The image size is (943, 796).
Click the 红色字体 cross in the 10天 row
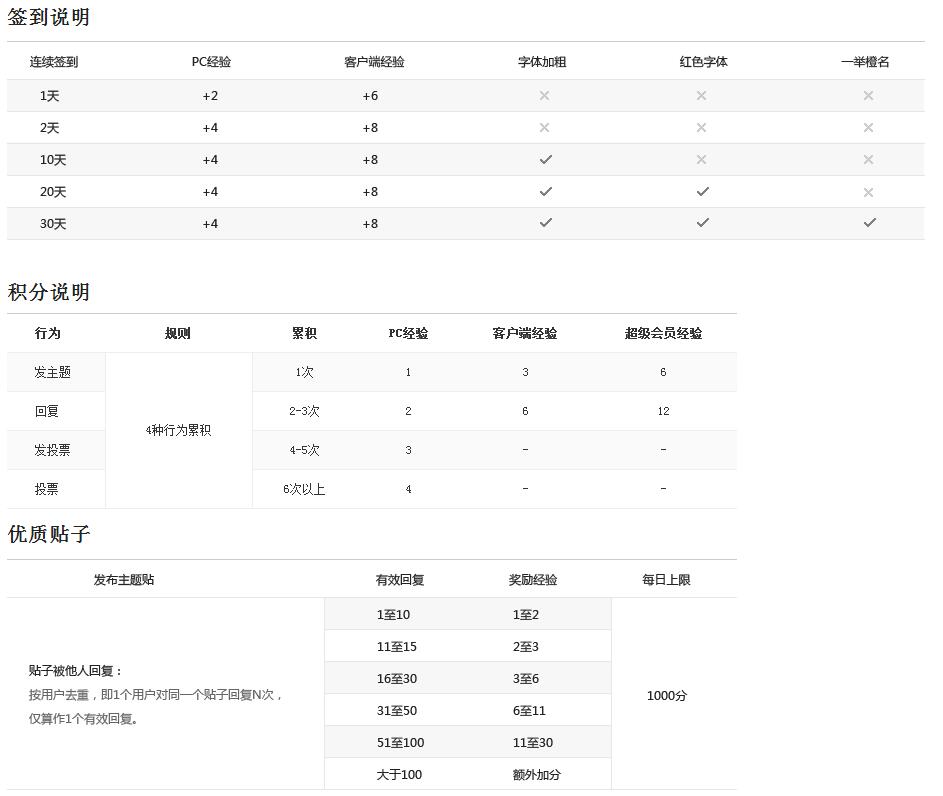(701, 160)
